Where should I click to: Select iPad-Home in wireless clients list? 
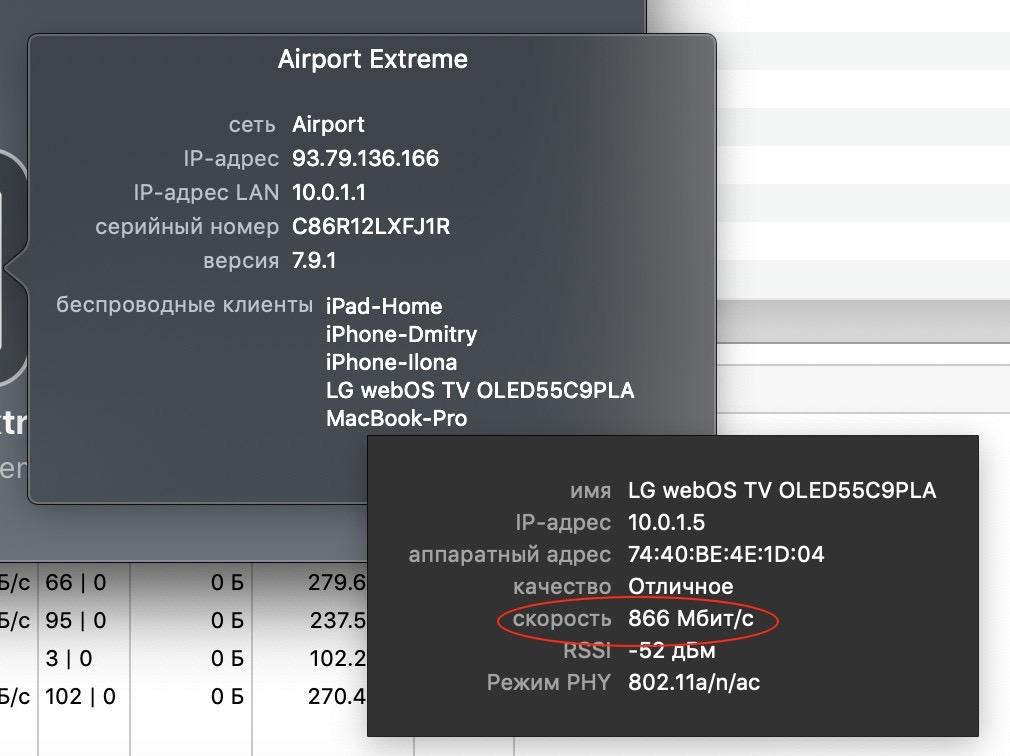point(384,306)
